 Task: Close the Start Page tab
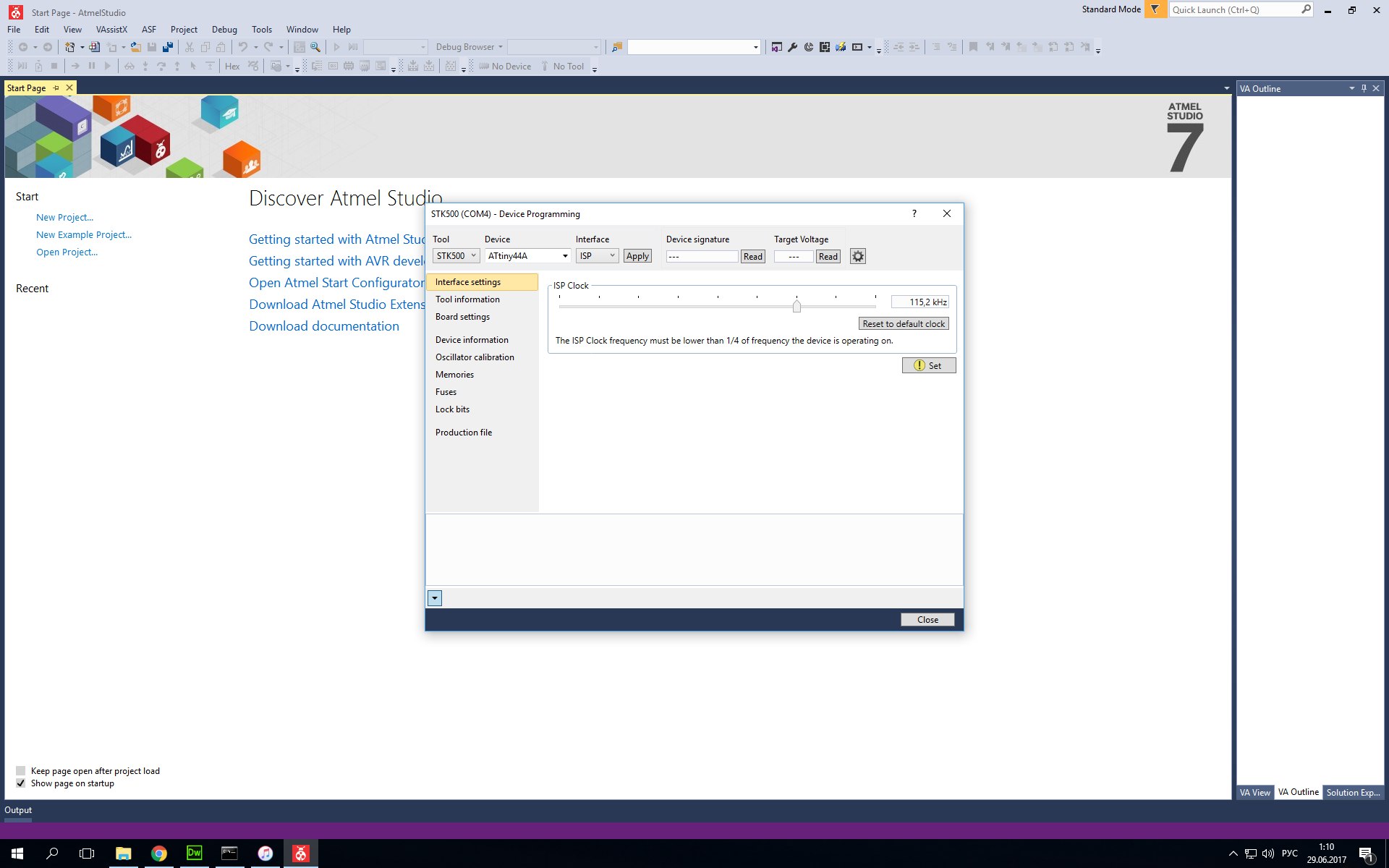[69, 88]
